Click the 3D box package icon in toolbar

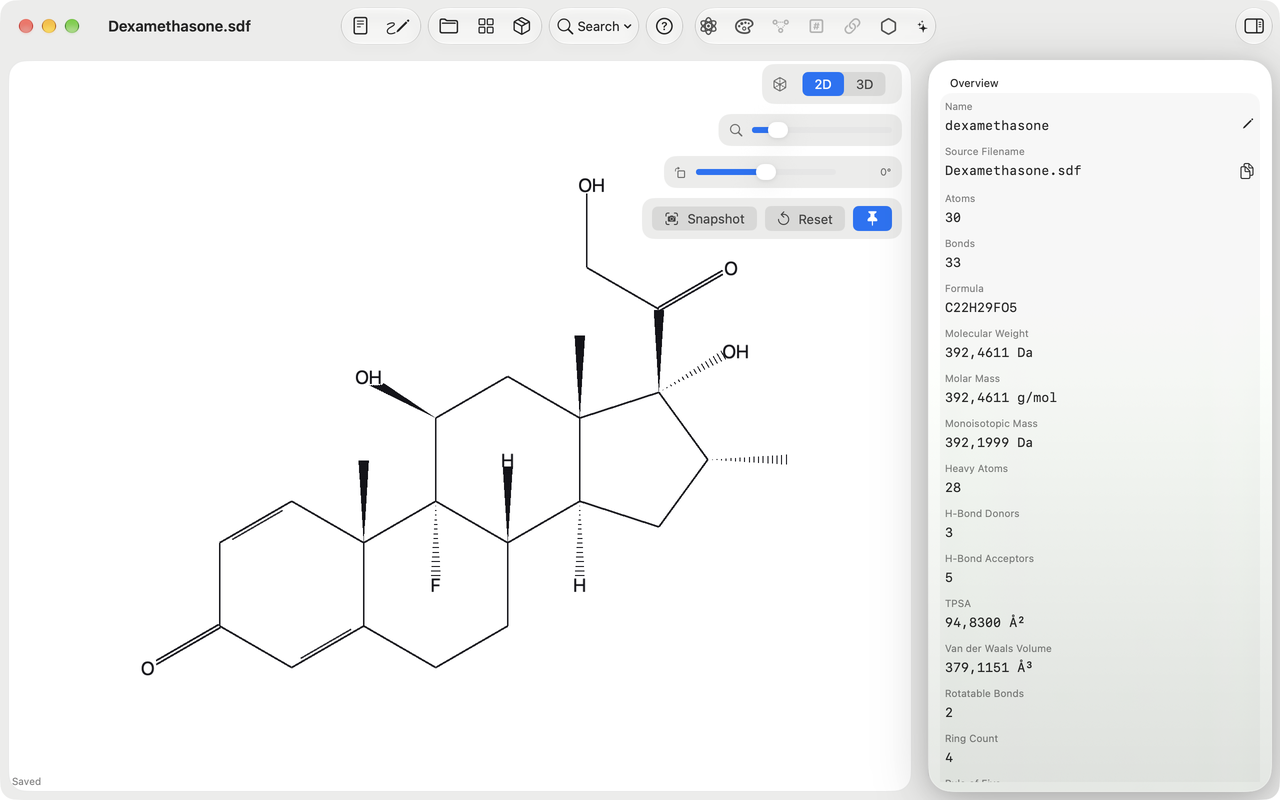point(522,26)
